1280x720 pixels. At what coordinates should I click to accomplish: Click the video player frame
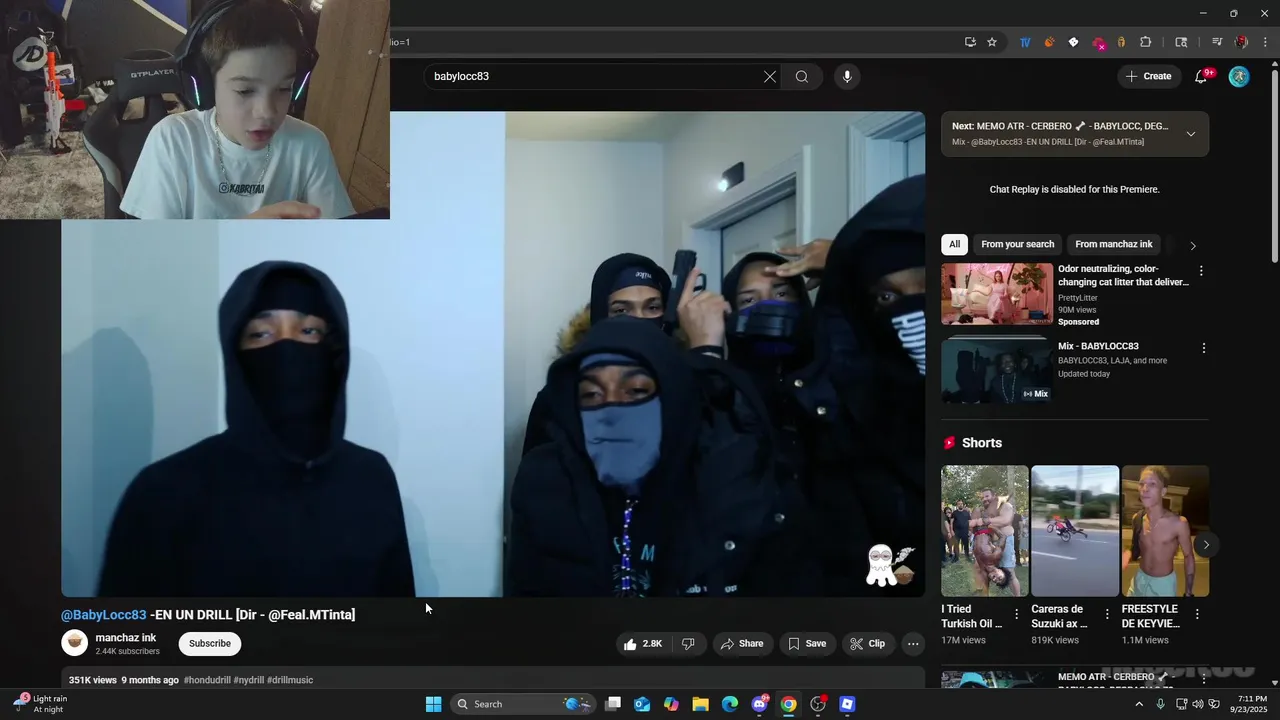coord(493,354)
